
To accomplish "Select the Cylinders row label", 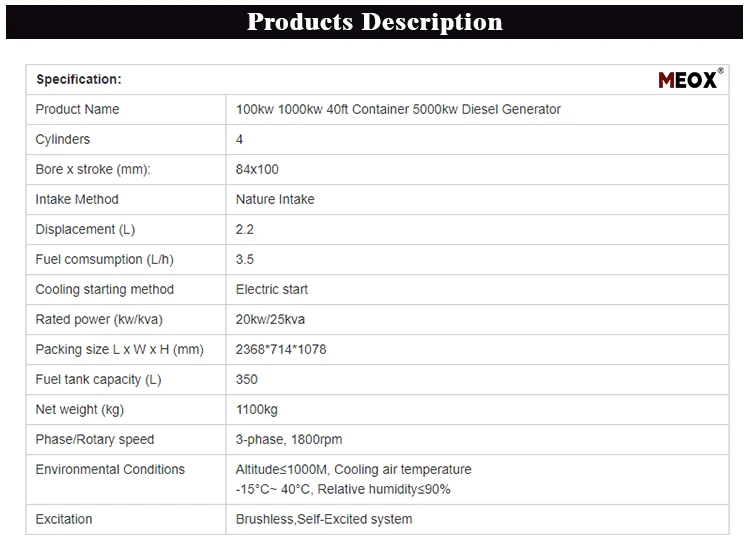I will (62, 139).
